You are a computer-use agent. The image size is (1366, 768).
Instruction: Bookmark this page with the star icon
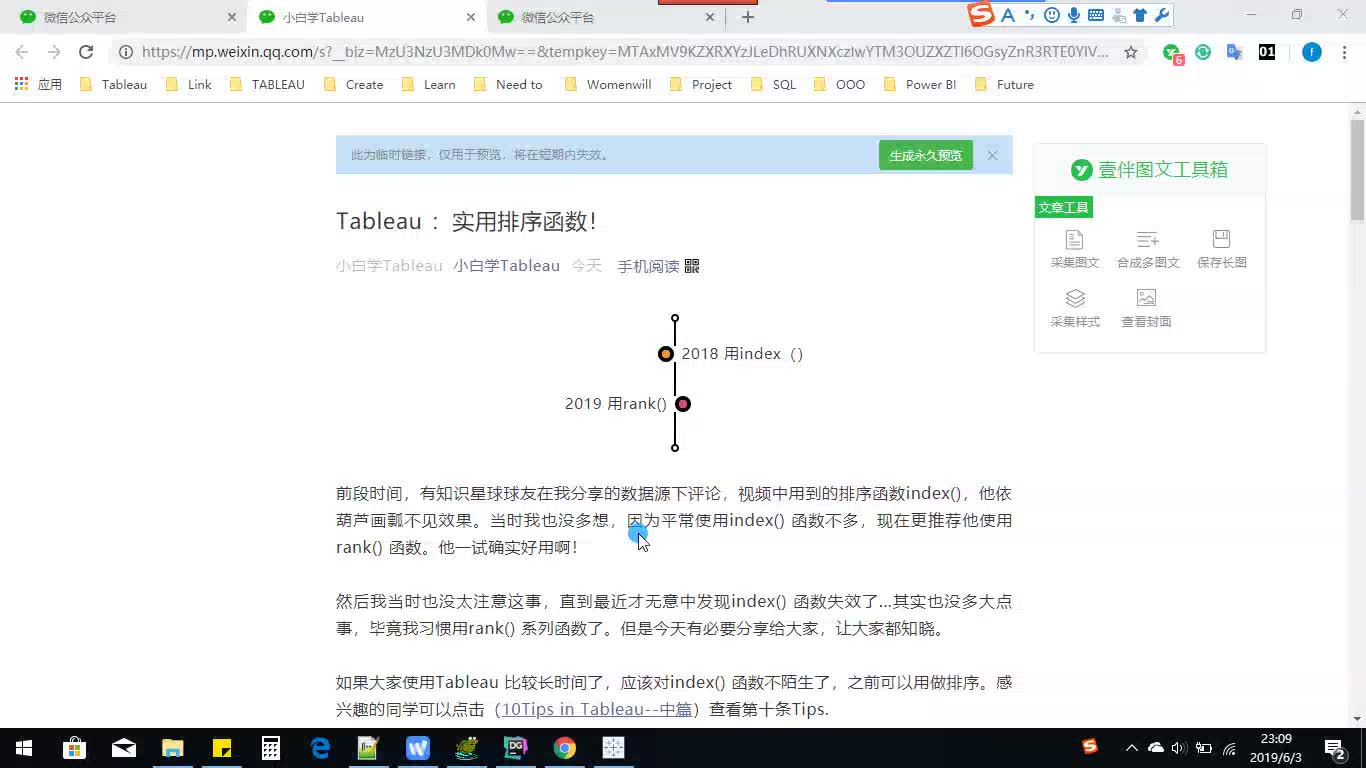pos(1131,52)
